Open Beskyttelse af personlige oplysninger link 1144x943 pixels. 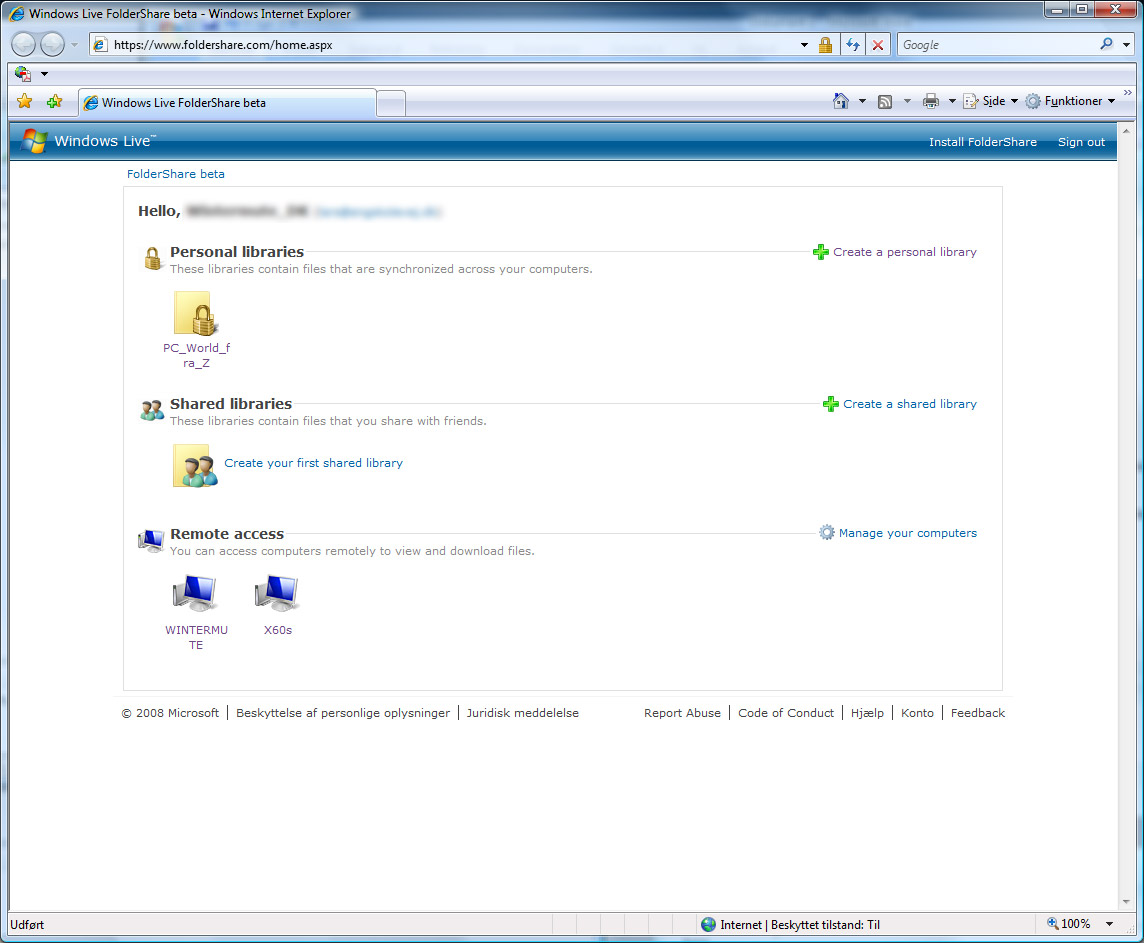[x=343, y=713]
